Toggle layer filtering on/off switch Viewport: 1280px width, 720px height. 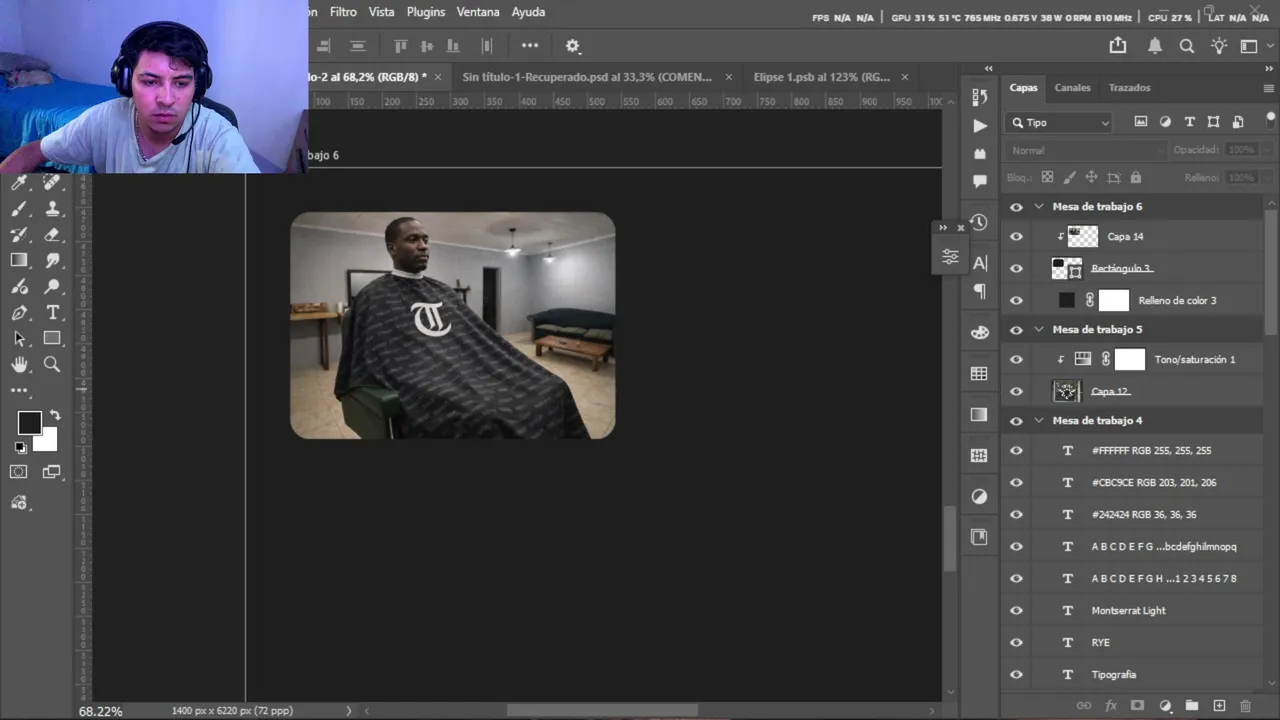pos(1271,120)
